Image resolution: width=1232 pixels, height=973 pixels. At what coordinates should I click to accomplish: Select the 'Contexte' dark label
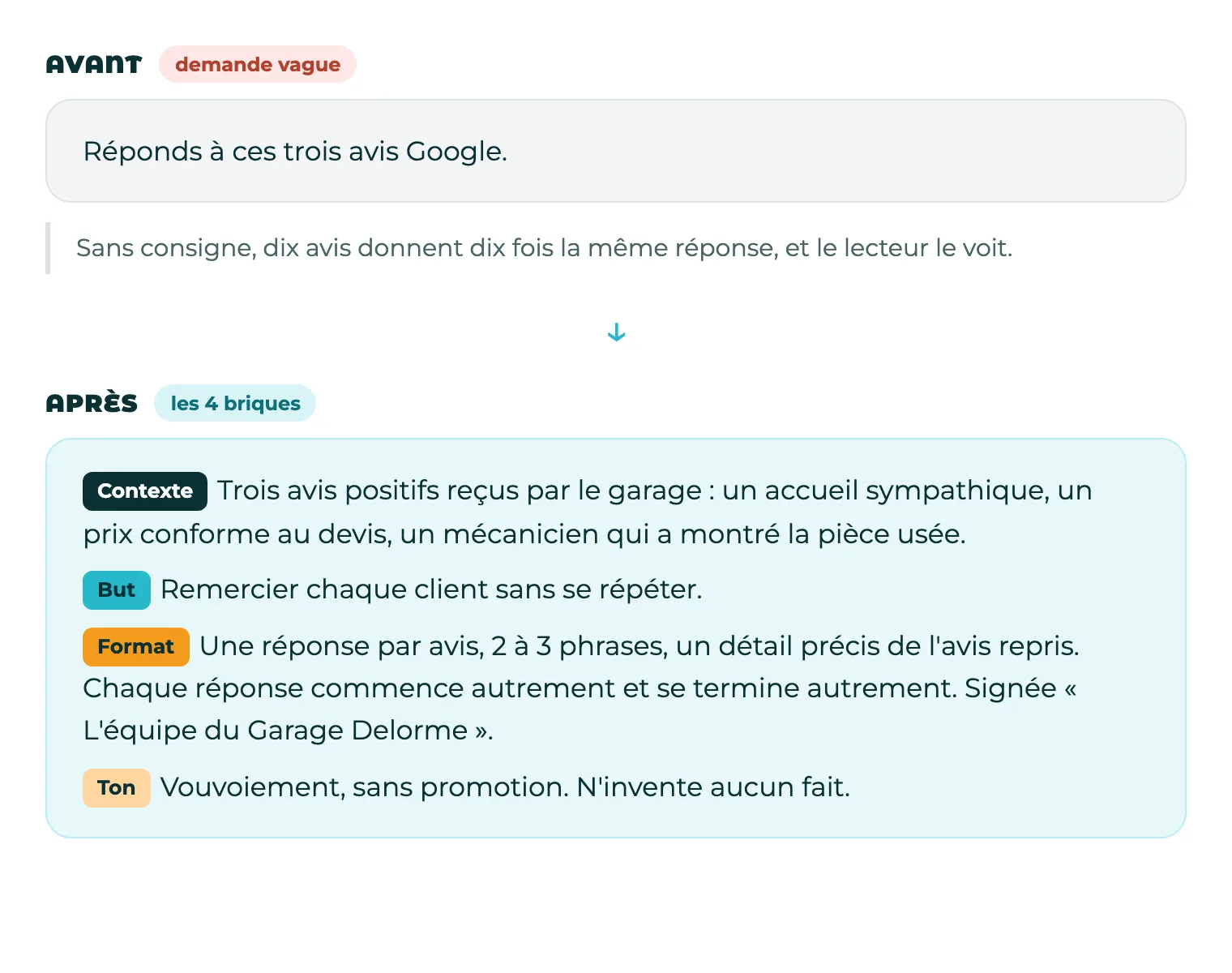(145, 491)
